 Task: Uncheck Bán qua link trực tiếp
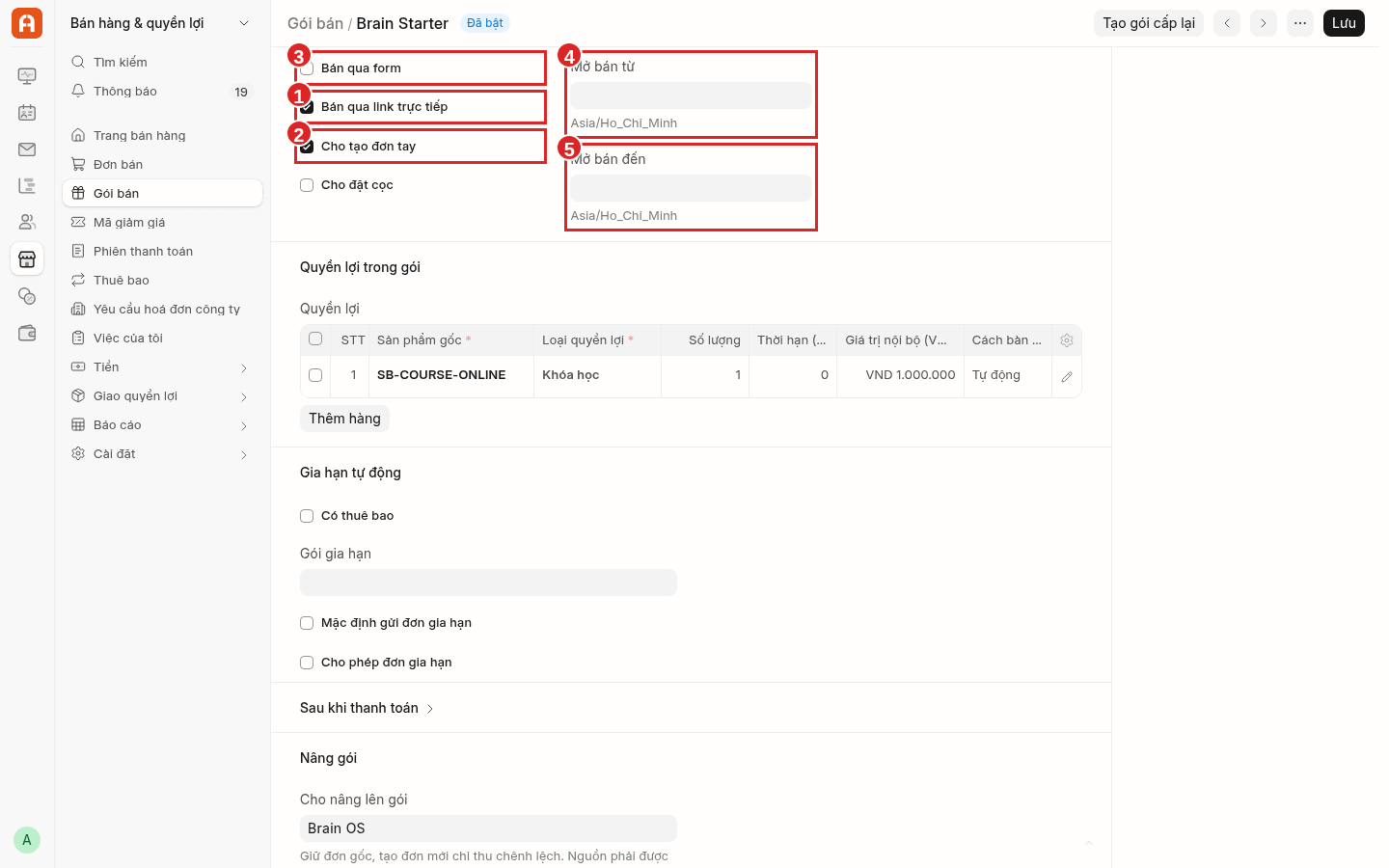[x=307, y=107]
